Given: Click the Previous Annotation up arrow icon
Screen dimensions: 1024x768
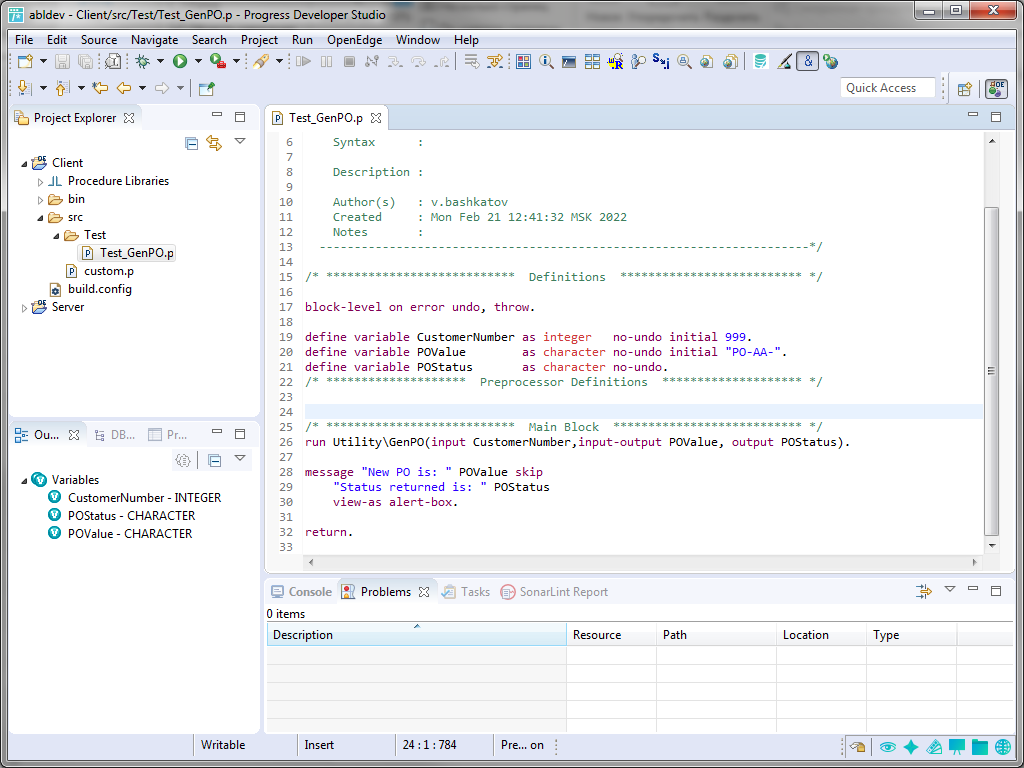Looking at the screenshot, I should tap(63, 88).
